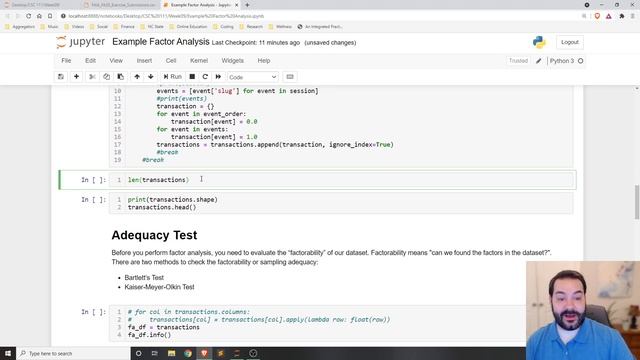Run the selected cell
Image resolution: width=640 pixels, height=360 pixels.
172,77
